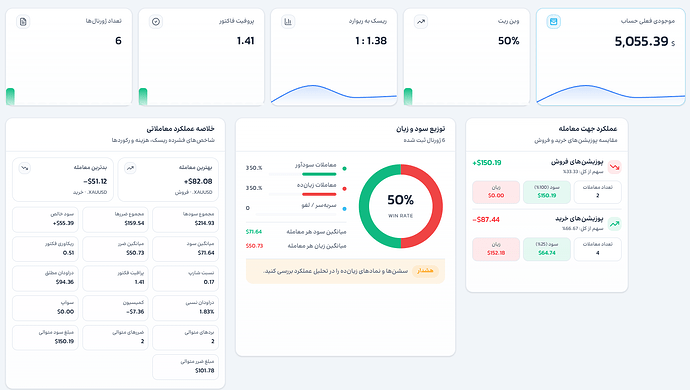Viewport: 690px width, 390px height.
Task: Click the average profit per trade value $71.64 under the legend
Action: pyautogui.click(x=254, y=232)
